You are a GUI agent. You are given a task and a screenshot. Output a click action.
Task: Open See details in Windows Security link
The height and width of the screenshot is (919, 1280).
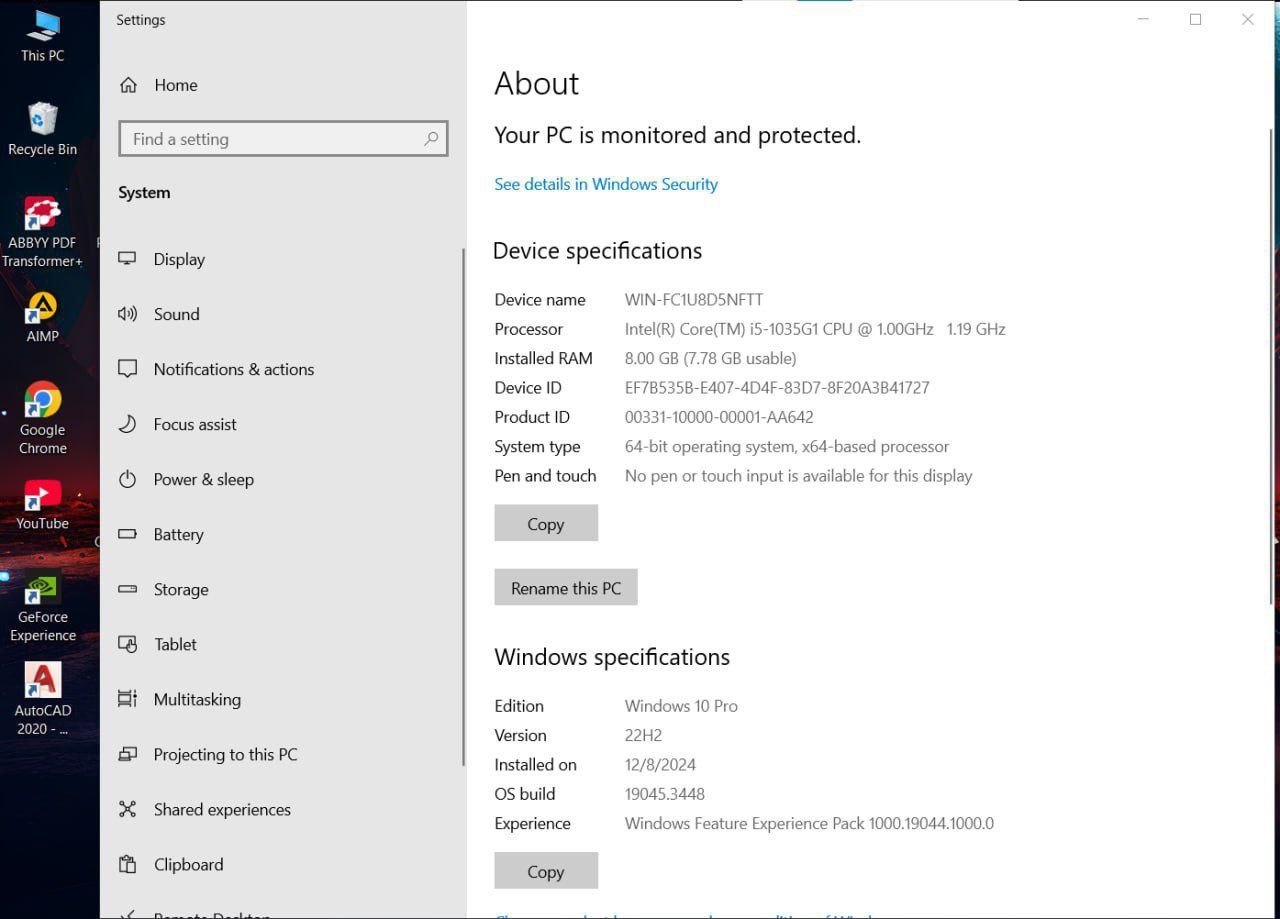pyautogui.click(x=606, y=184)
